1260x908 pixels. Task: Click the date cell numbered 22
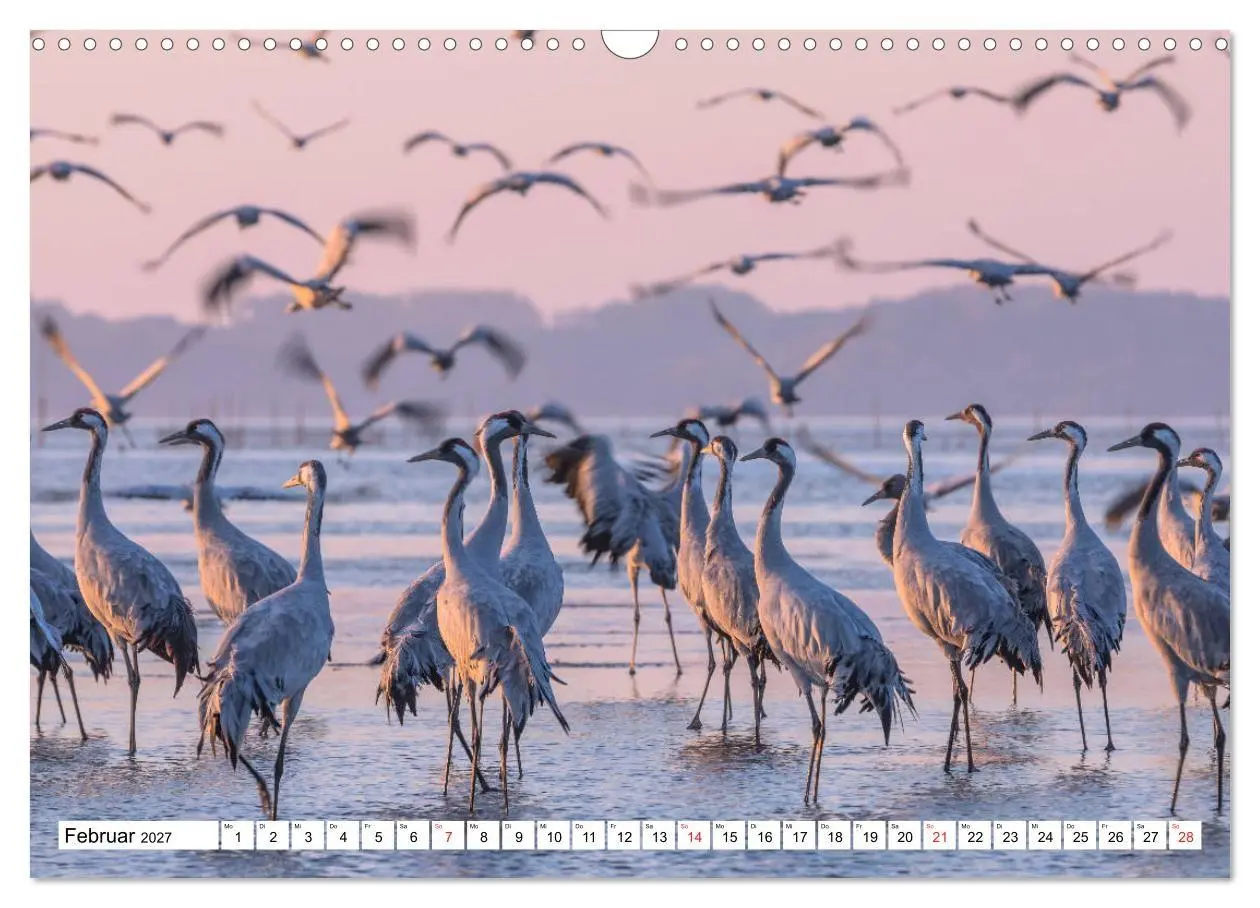point(975,836)
